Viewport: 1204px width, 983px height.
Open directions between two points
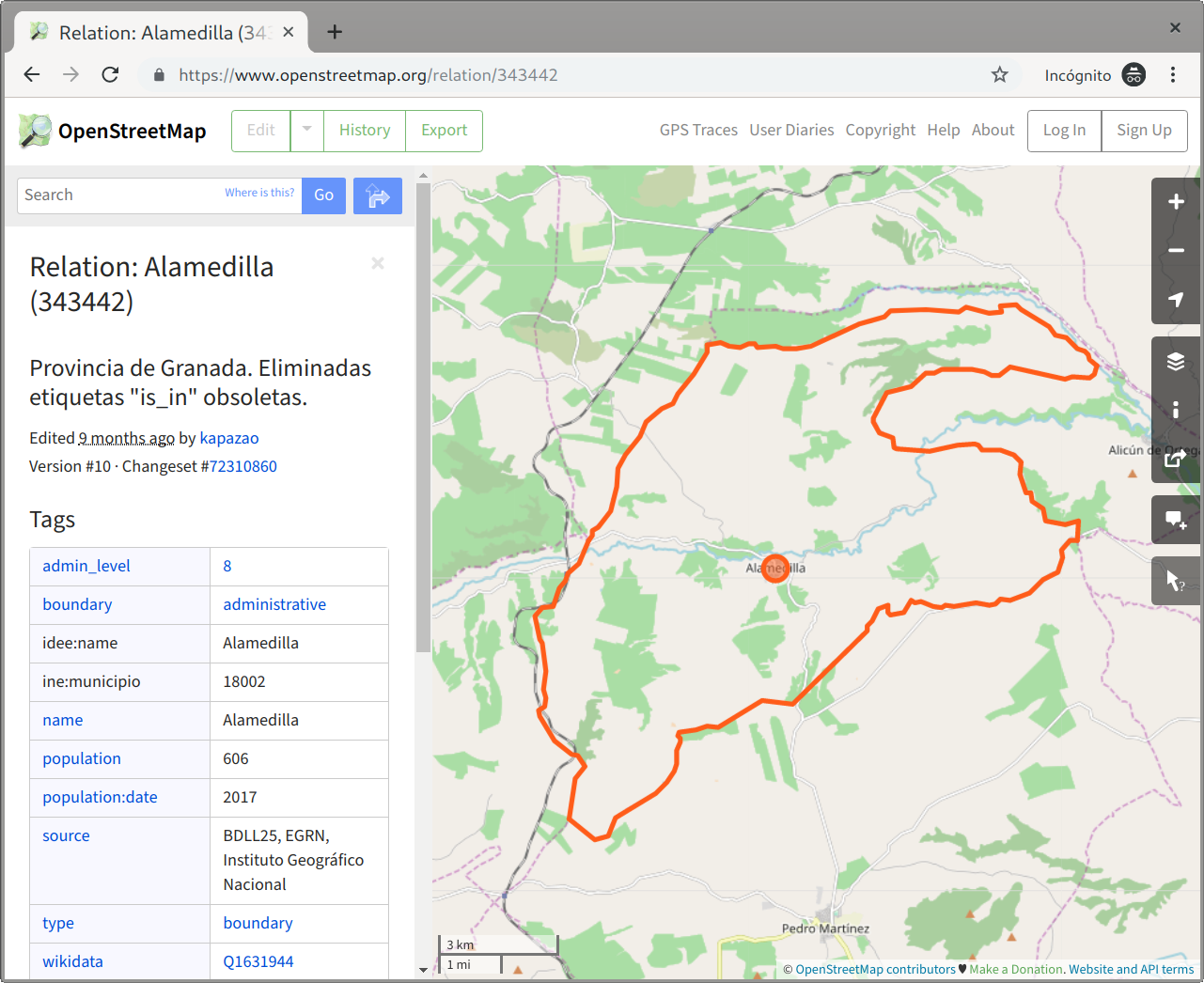click(378, 195)
